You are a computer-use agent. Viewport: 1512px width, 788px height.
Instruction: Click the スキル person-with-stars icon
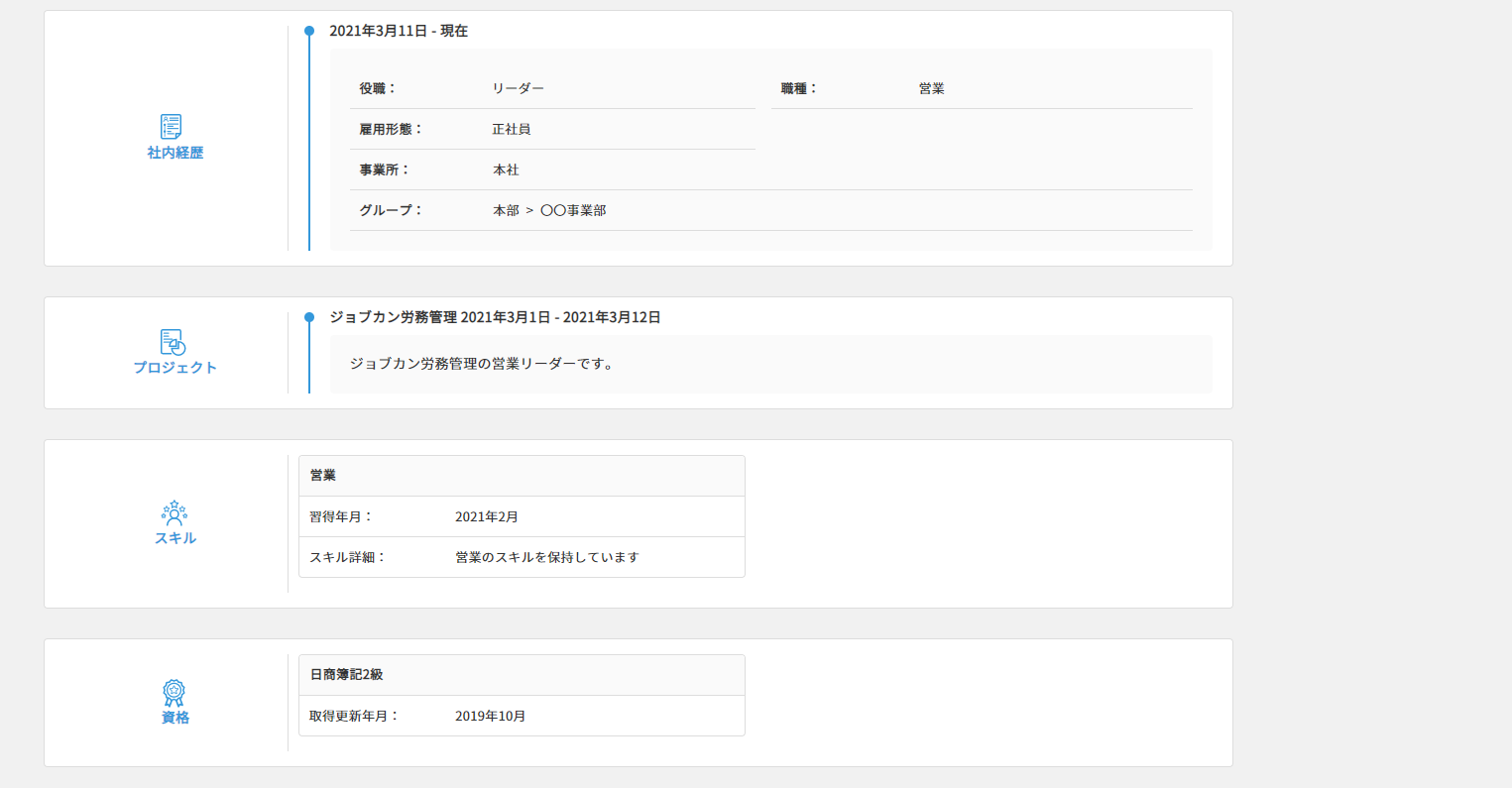click(x=174, y=512)
